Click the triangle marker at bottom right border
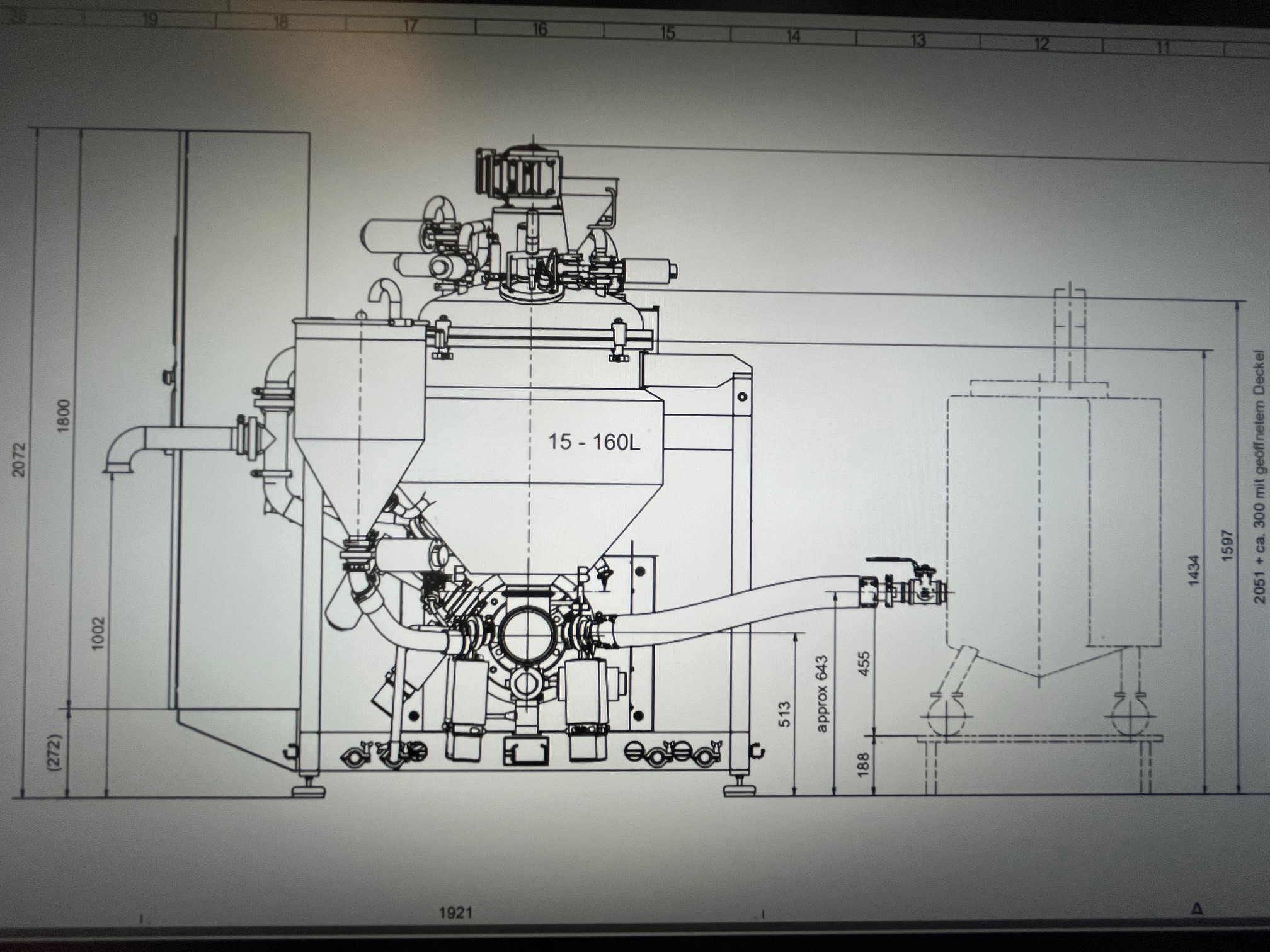 tap(1197, 909)
